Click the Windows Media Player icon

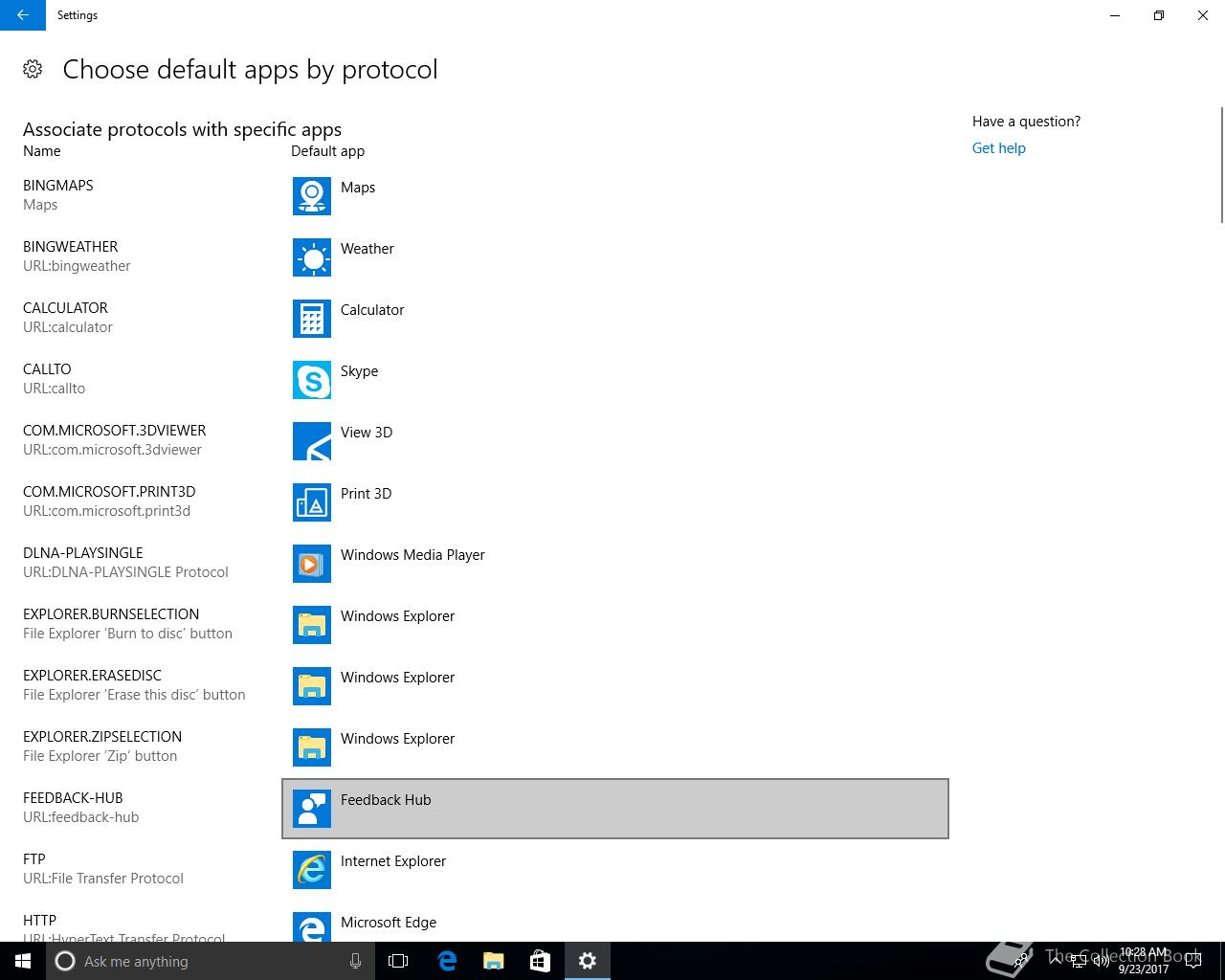[312, 564]
